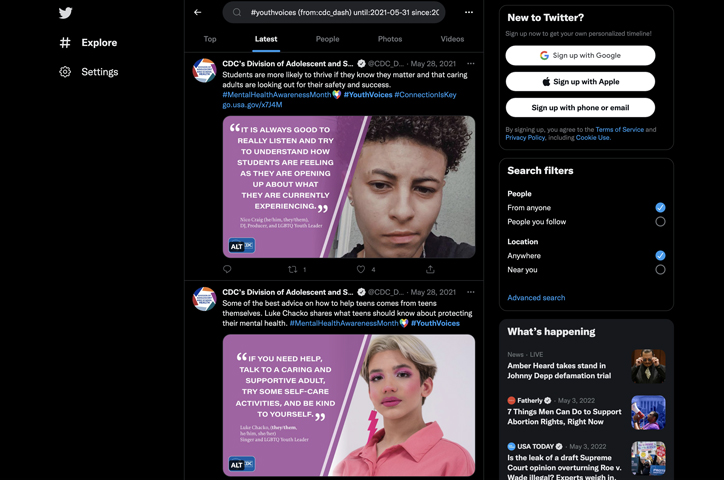Open Supreme Court draft leak headline
Viewport: 724px width, 480px height.
[564, 468]
